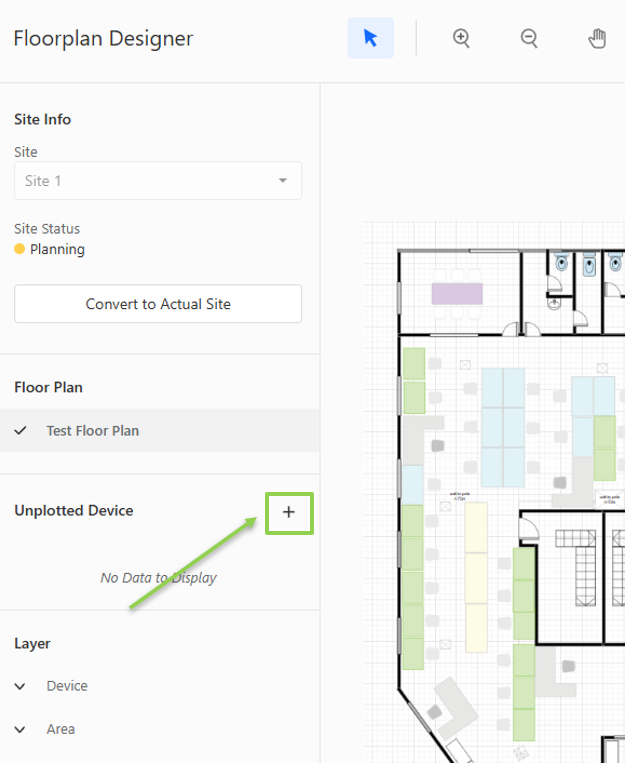
Task: Click the yellow Planning status dot
Action: coord(20,249)
